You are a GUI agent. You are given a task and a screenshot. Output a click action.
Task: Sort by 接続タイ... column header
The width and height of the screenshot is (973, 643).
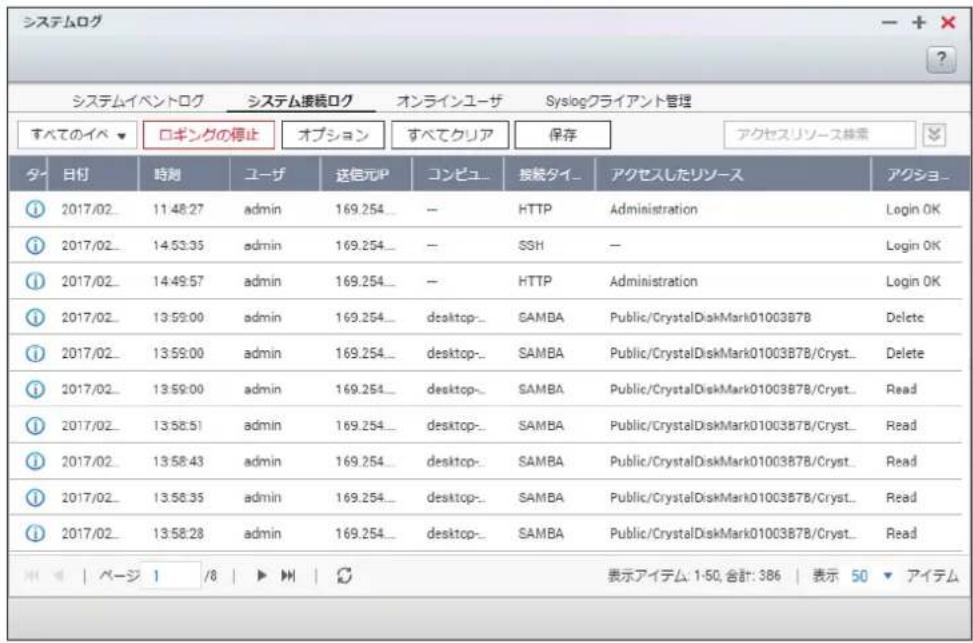pyautogui.click(x=549, y=174)
